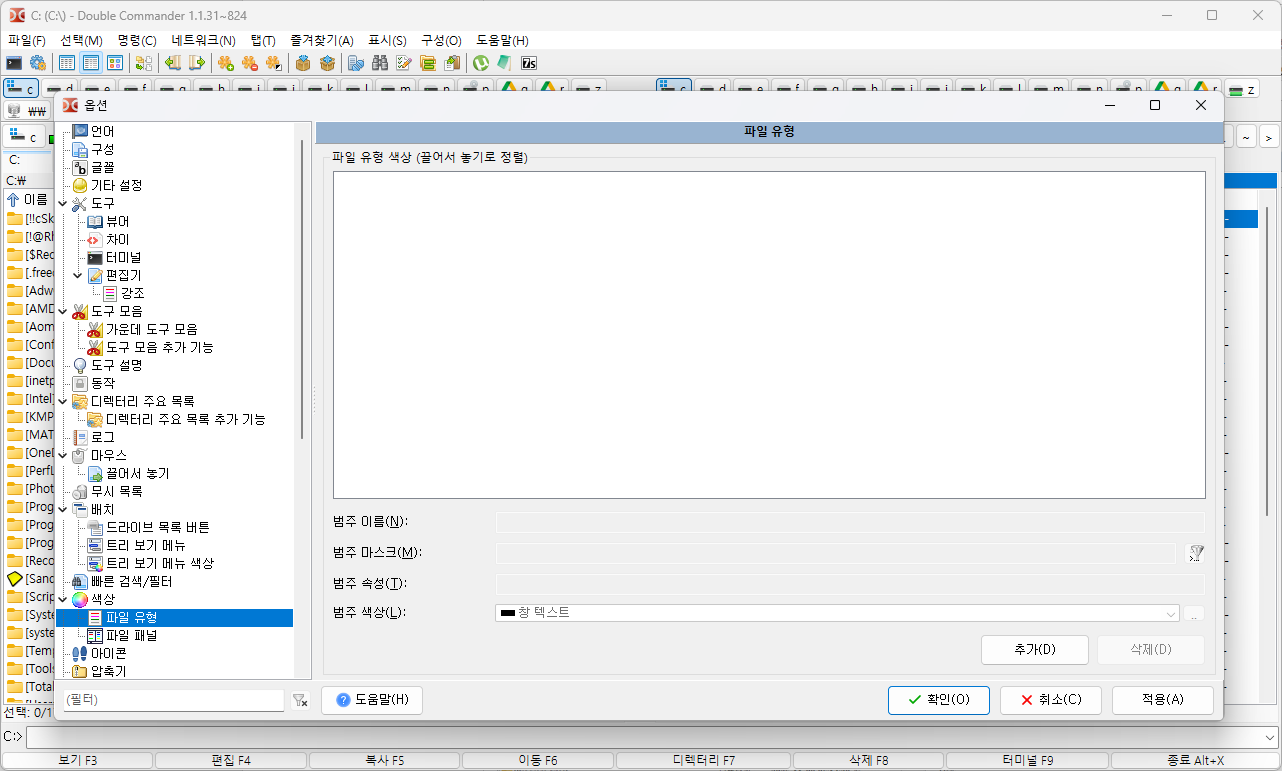1282x771 pixels.
Task: Click the 확인(O) button
Action: point(938,700)
